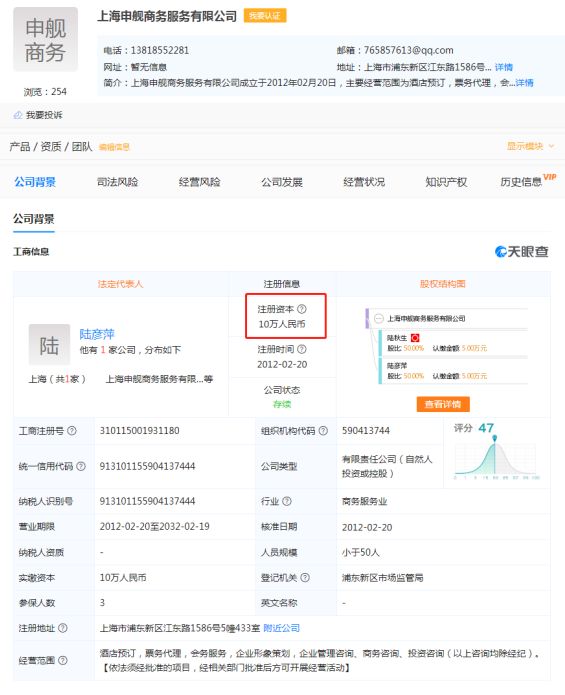Click the red badge next to 陆秋生
Screen dimensions: 565x695
[x=415, y=338]
